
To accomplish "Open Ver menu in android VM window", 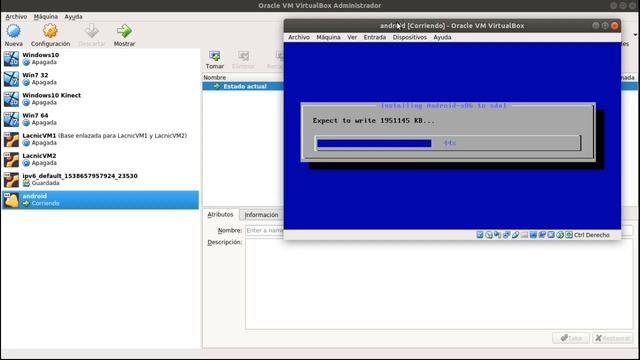I will tap(352, 37).
